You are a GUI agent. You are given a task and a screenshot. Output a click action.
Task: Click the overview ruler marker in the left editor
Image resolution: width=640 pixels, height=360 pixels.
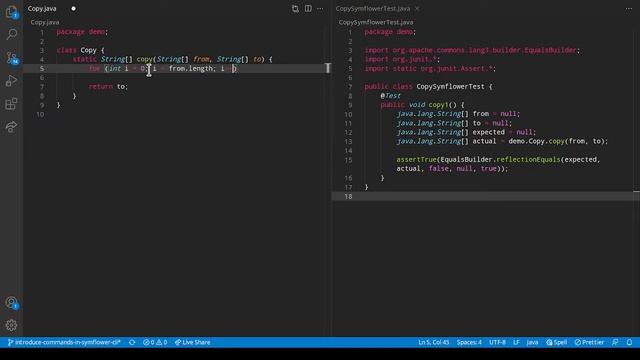pos(327,68)
